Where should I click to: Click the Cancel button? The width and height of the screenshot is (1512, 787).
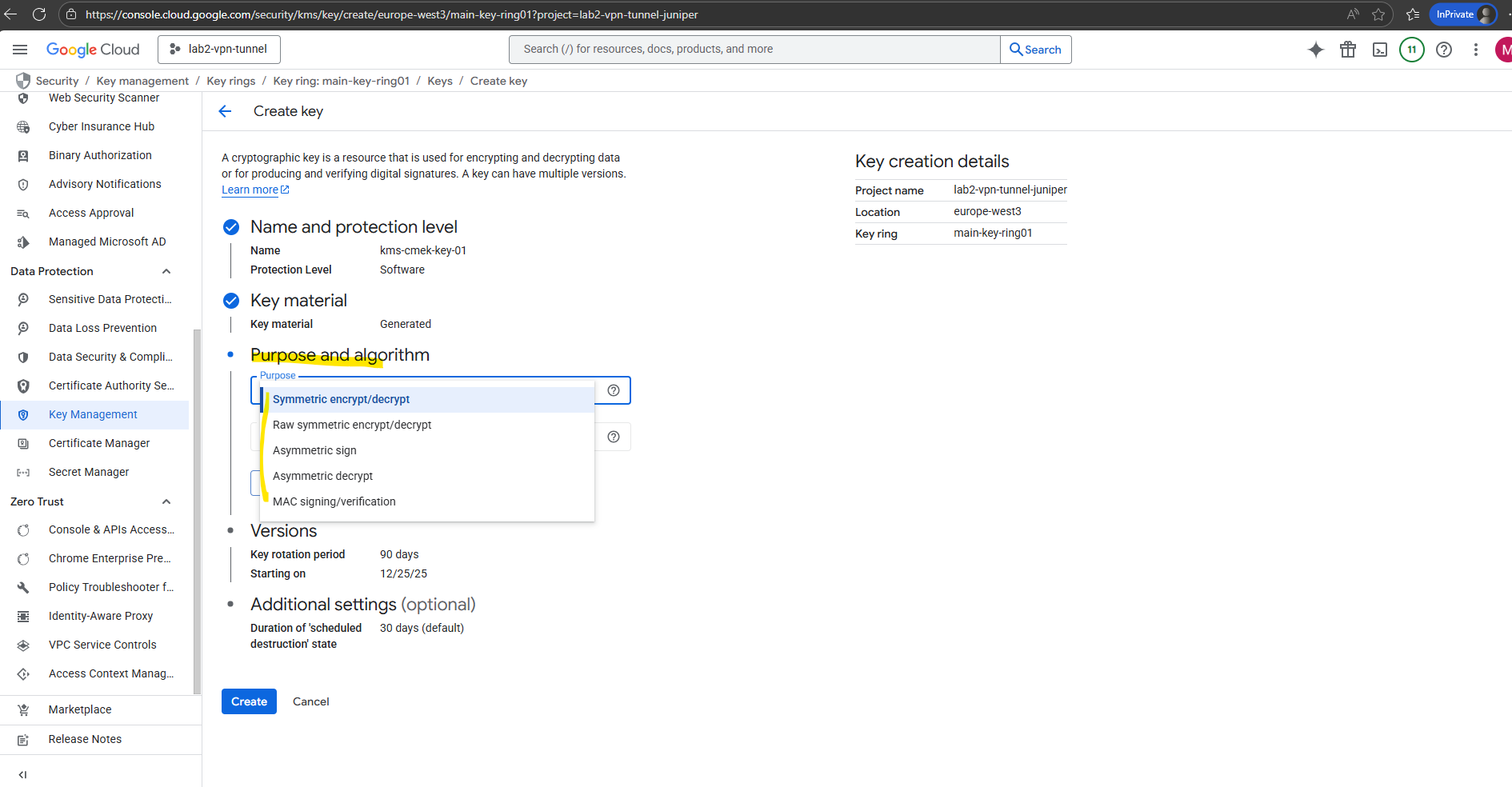coord(310,701)
